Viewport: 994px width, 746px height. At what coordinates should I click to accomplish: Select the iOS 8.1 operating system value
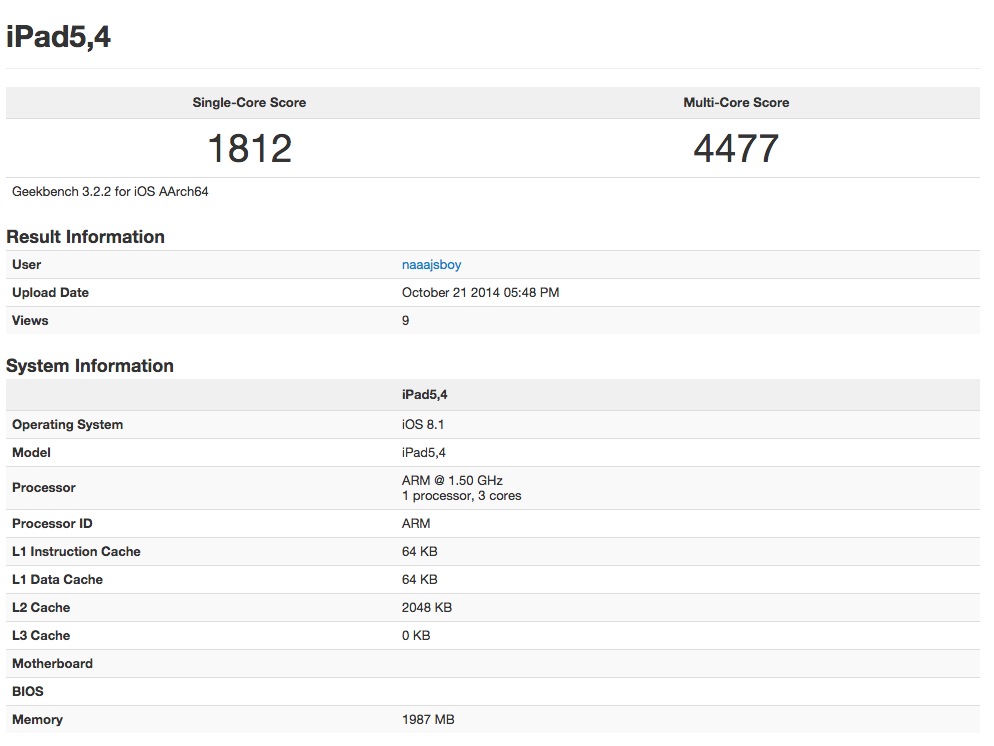pos(423,425)
